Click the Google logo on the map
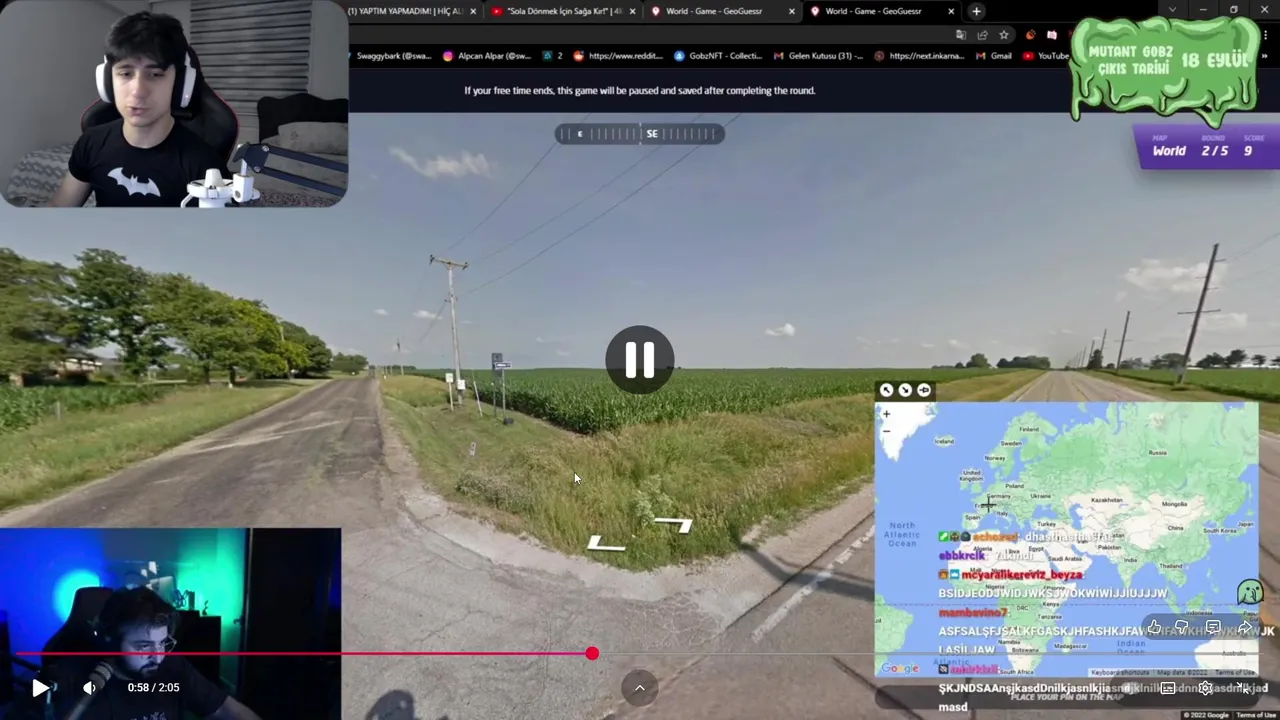 899,668
